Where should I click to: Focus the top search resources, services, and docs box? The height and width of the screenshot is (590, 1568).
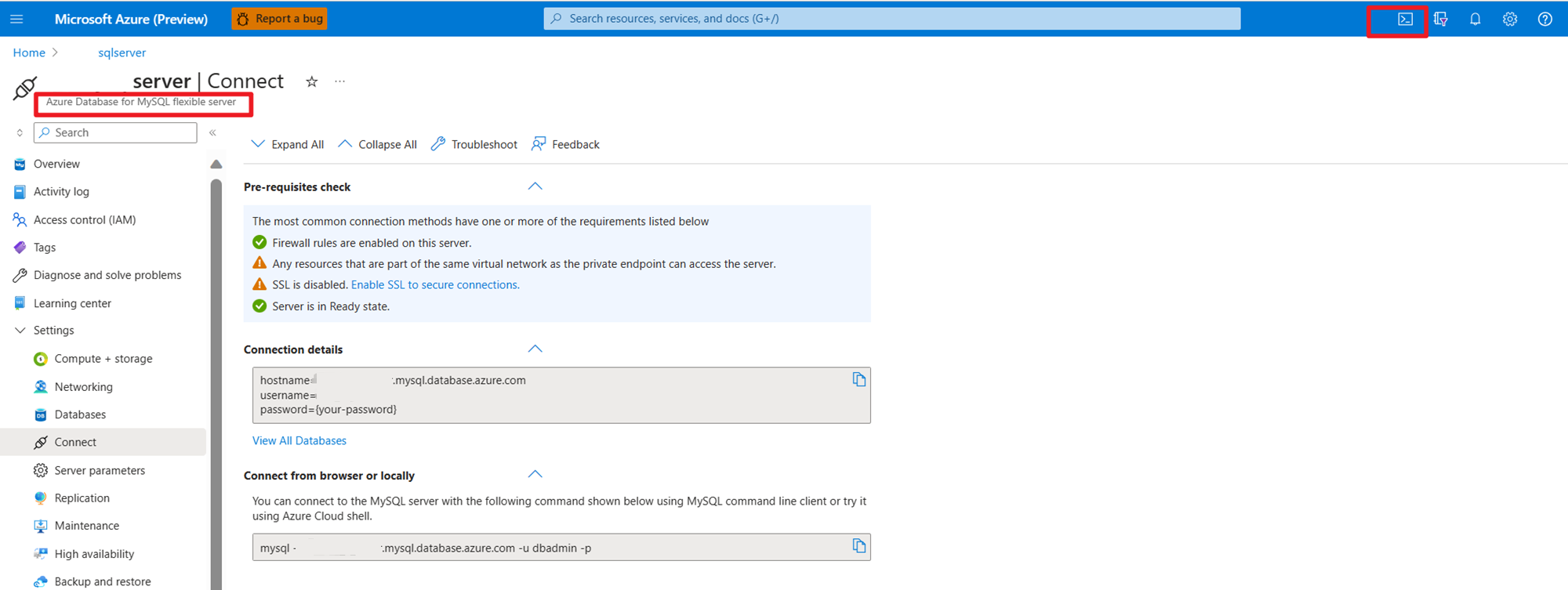click(x=892, y=19)
